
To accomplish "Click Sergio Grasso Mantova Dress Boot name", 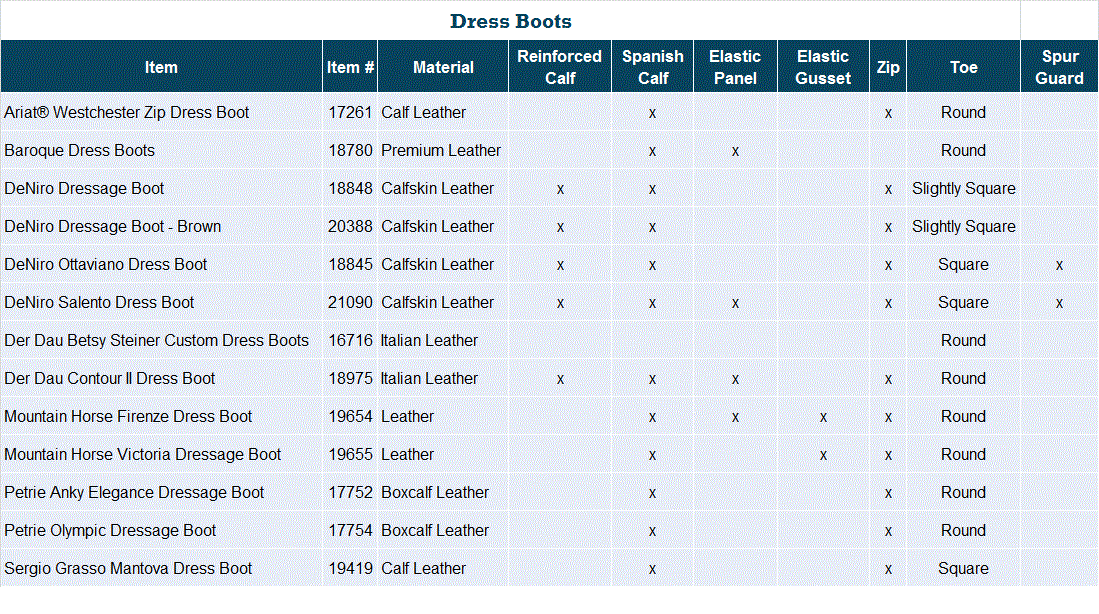I will (x=128, y=568).
